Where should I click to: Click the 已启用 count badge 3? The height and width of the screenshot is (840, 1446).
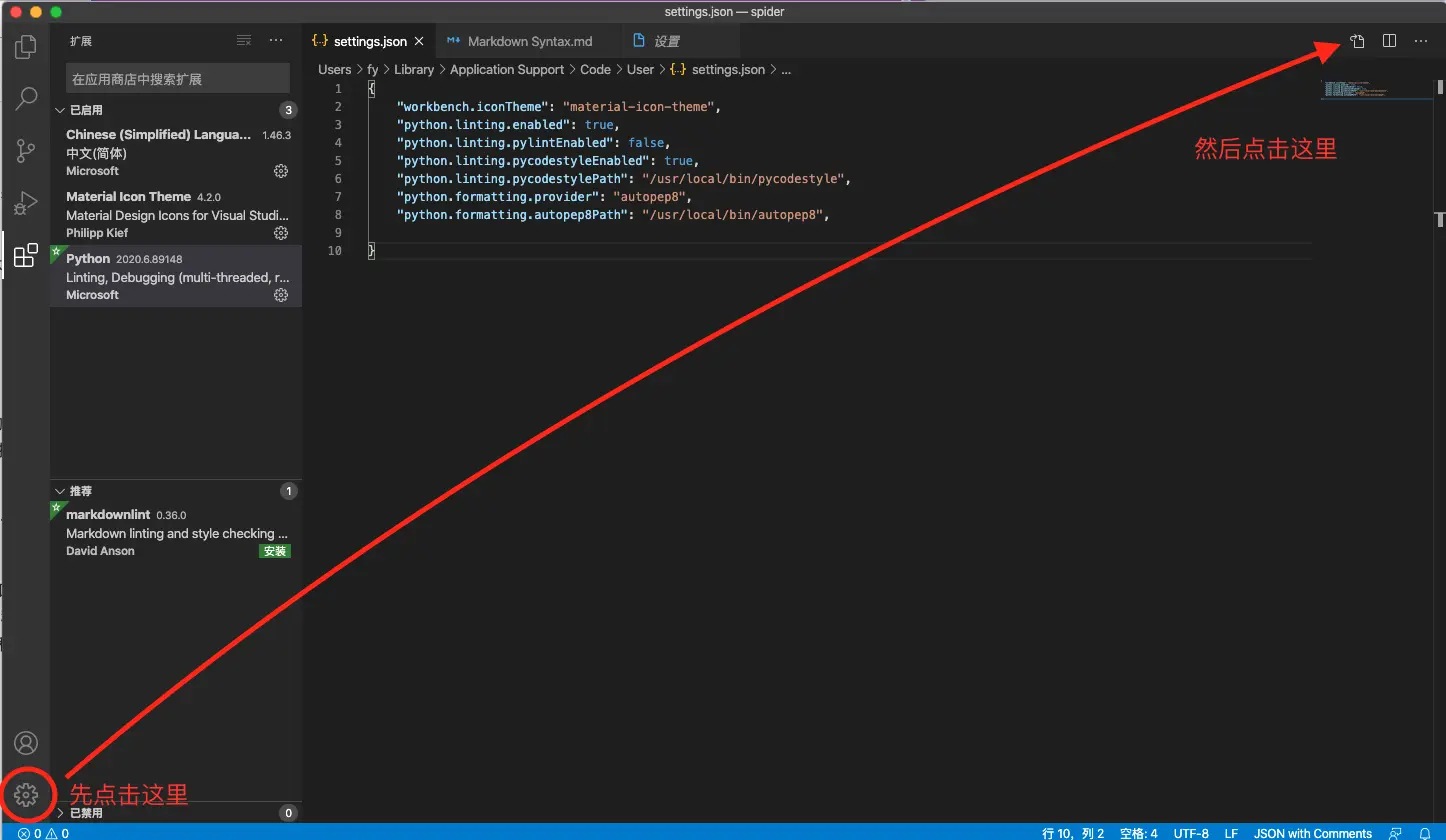(288, 110)
